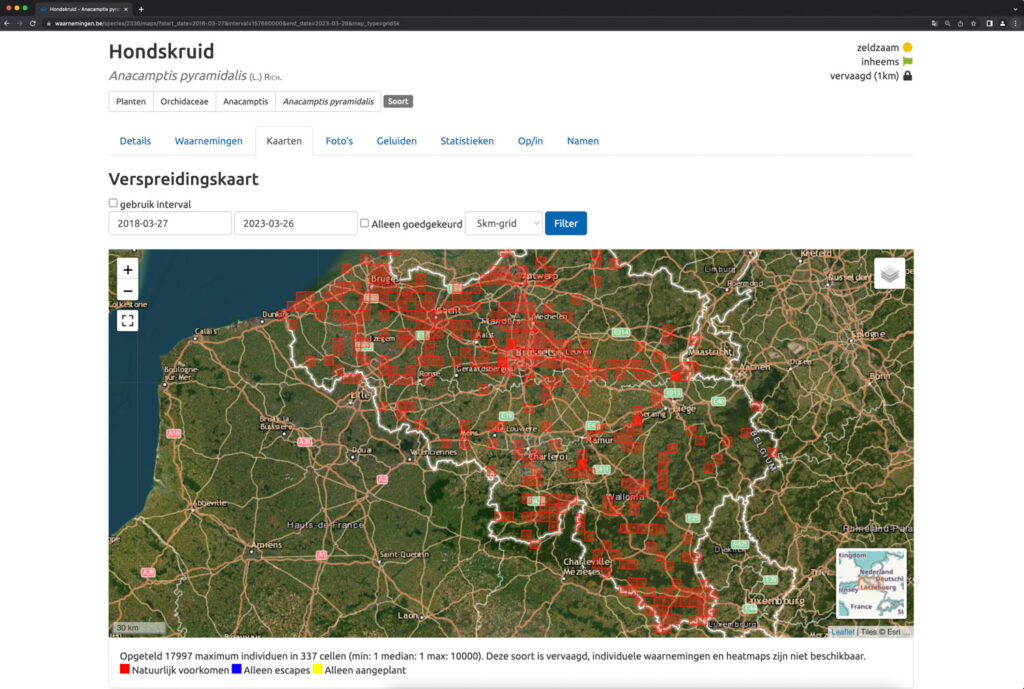Open the Statistieken tab

pyautogui.click(x=467, y=141)
